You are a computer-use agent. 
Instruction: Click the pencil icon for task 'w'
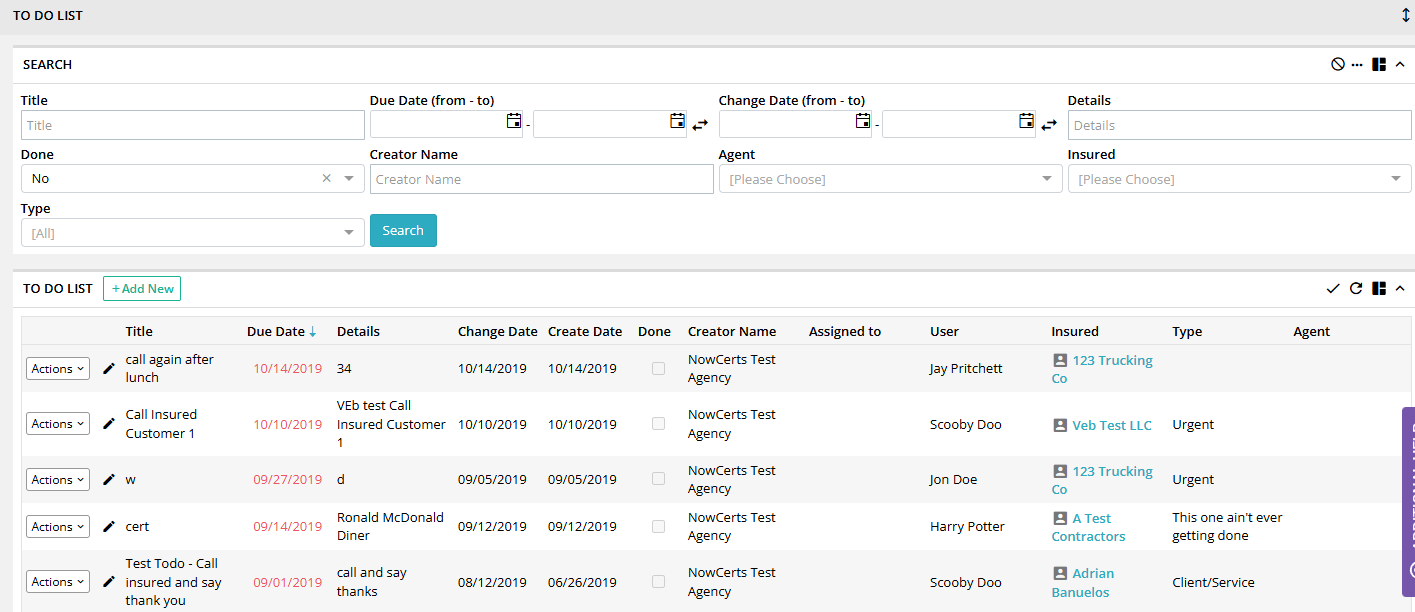click(x=109, y=479)
